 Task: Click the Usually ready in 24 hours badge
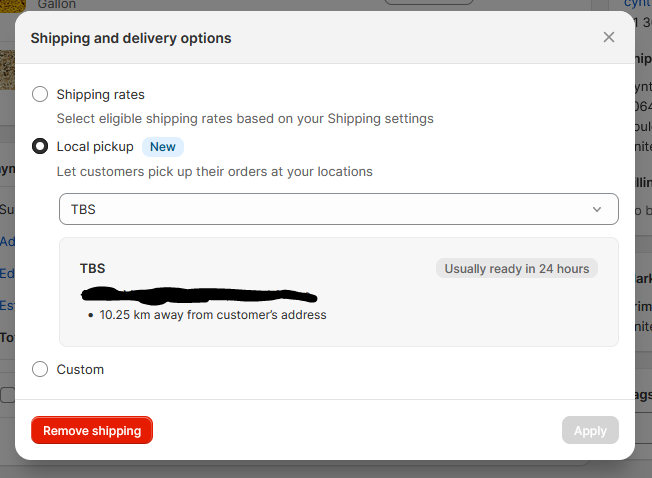click(x=517, y=268)
